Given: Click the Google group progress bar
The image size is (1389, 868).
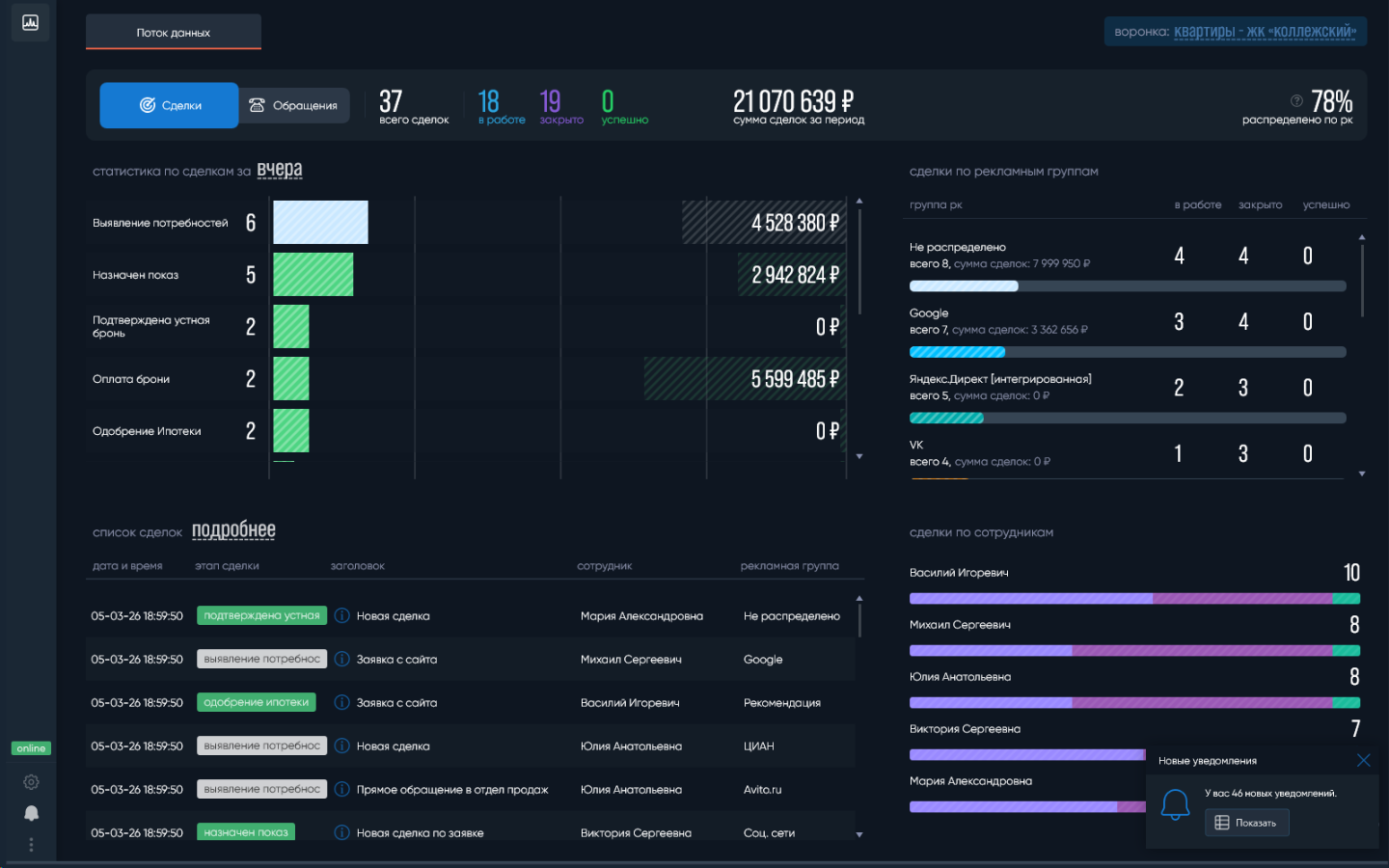Looking at the screenshot, I should [1127, 352].
